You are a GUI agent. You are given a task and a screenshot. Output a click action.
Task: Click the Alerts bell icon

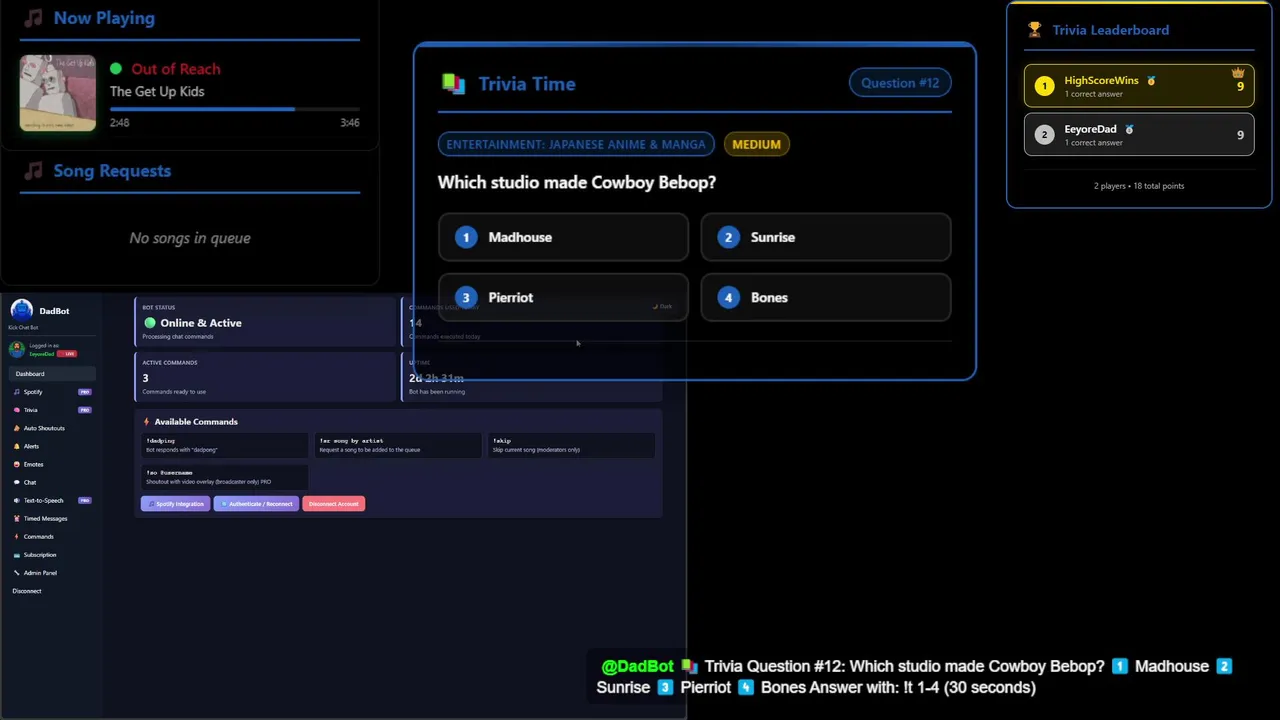tap(16, 446)
